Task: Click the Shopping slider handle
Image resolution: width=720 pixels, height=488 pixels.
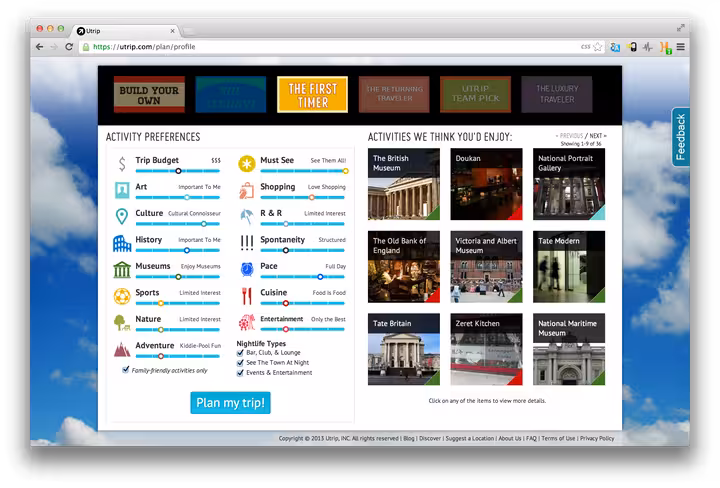Action: (311, 197)
